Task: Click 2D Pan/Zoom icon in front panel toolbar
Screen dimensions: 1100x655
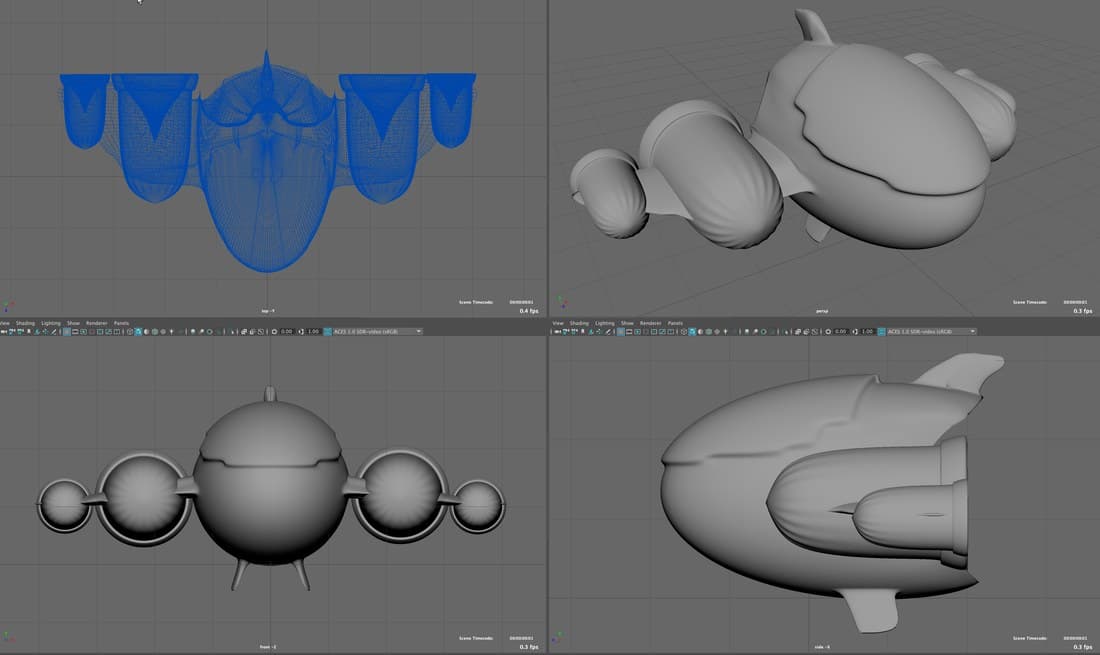Action: [45, 332]
